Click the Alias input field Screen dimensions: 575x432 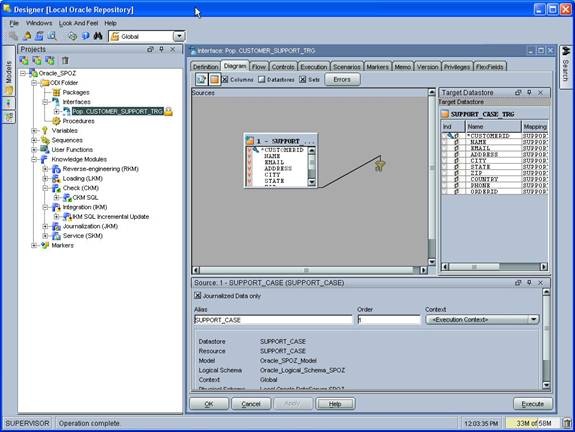(x=273, y=320)
